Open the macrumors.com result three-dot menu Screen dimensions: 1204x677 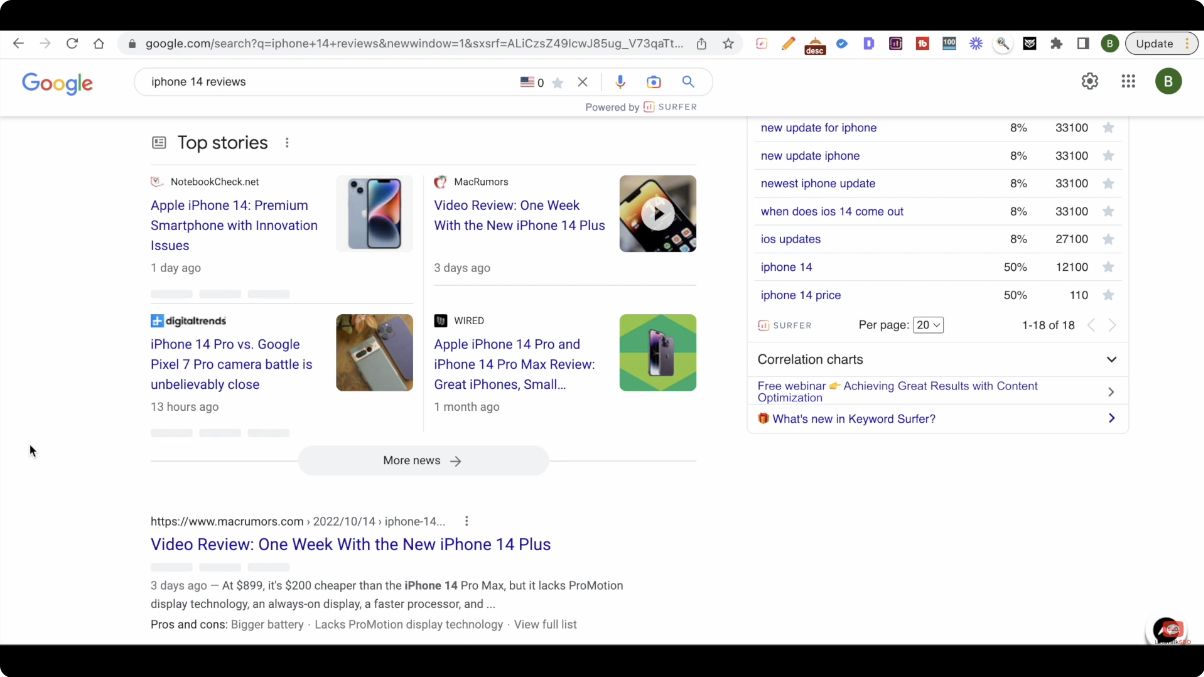tap(466, 521)
